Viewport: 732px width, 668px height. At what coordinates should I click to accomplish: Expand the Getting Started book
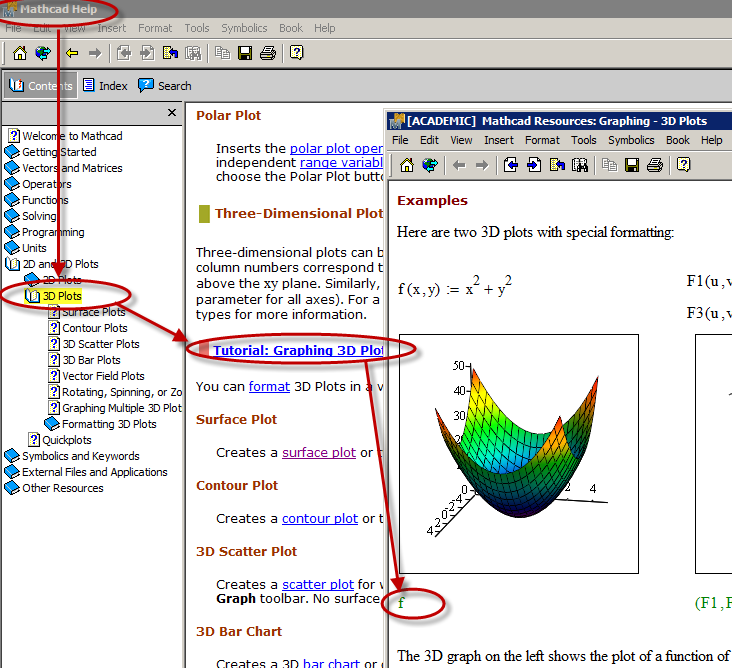coord(12,152)
